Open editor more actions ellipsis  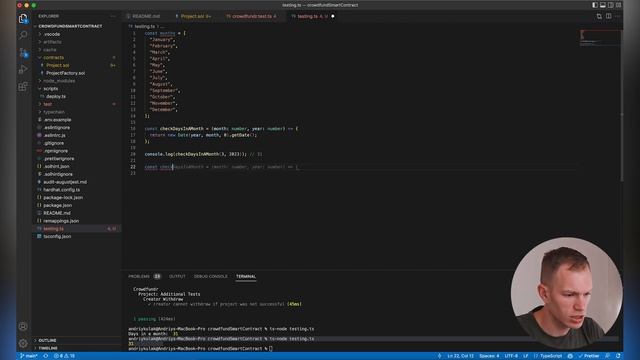point(618,16)
